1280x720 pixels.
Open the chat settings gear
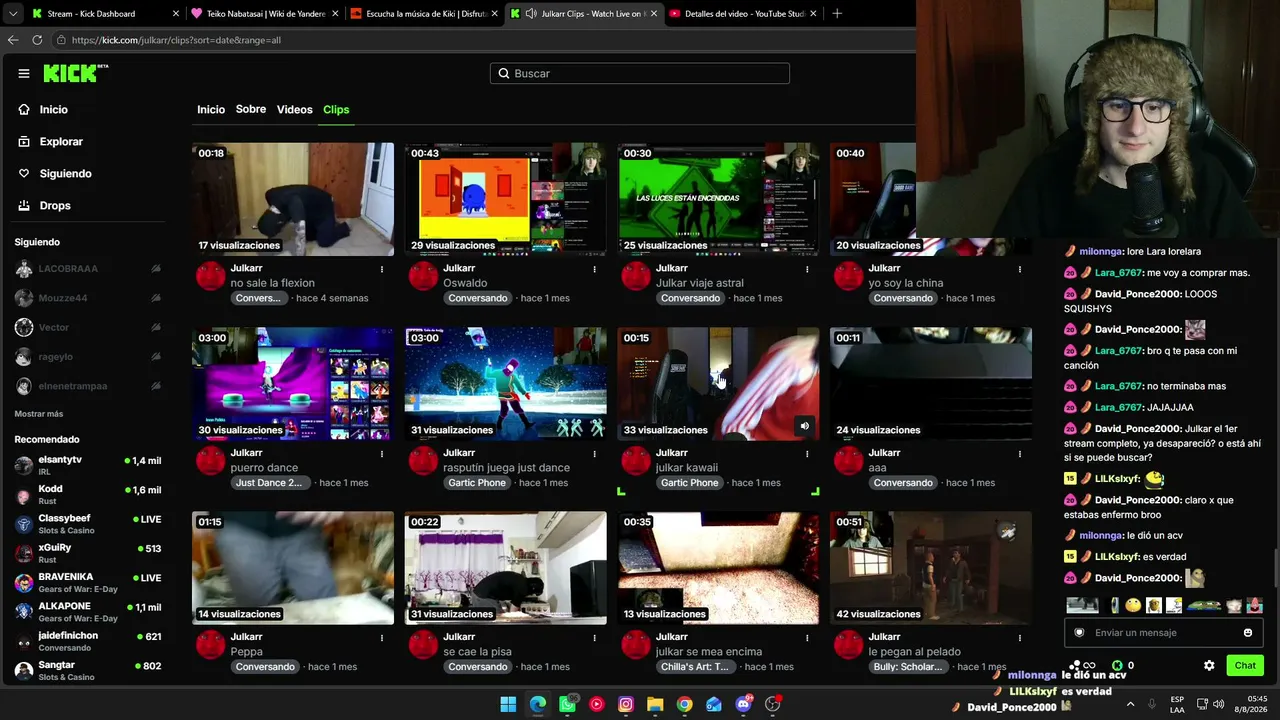[1209, 665]
